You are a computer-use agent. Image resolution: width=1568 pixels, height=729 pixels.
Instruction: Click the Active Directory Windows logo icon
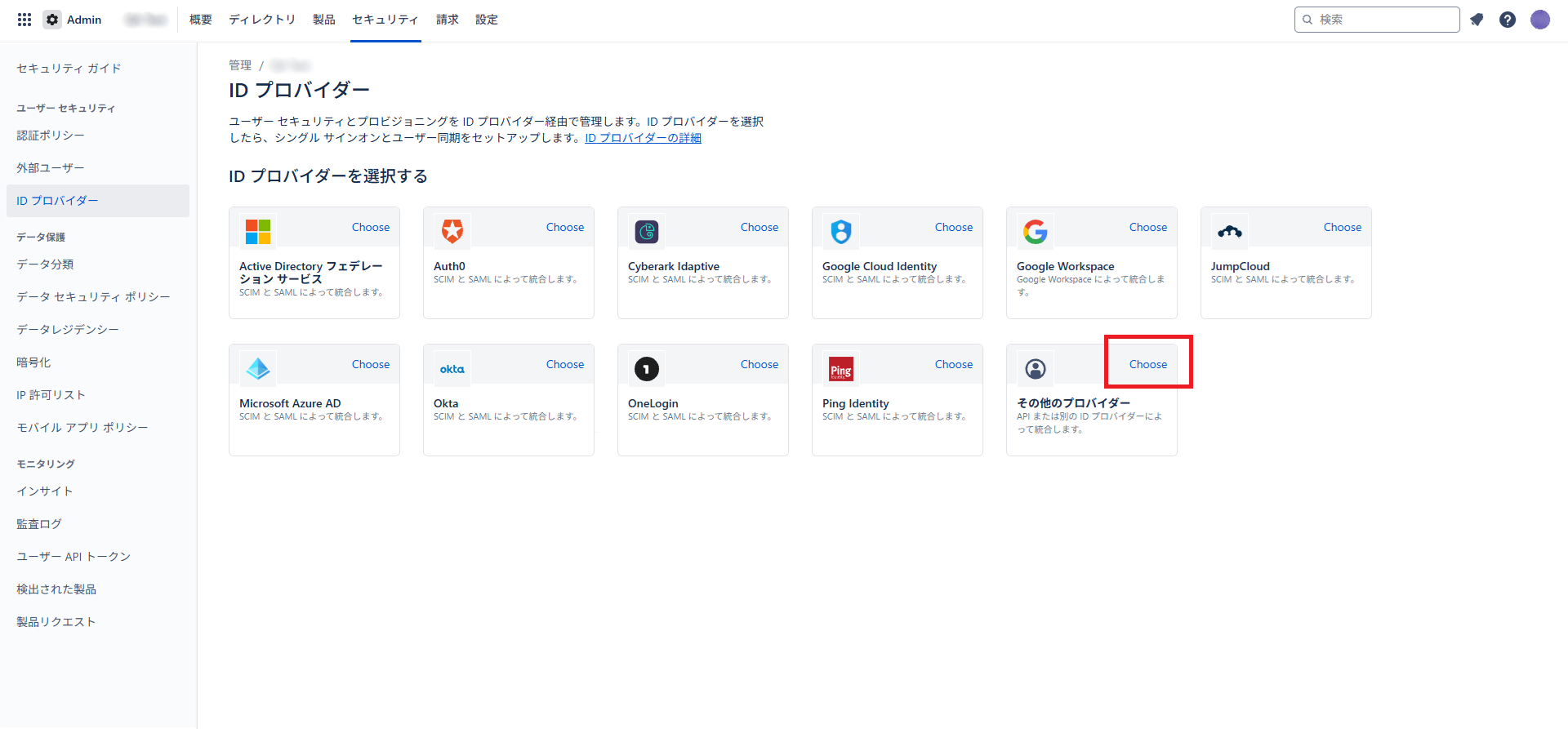click(258, 232)
